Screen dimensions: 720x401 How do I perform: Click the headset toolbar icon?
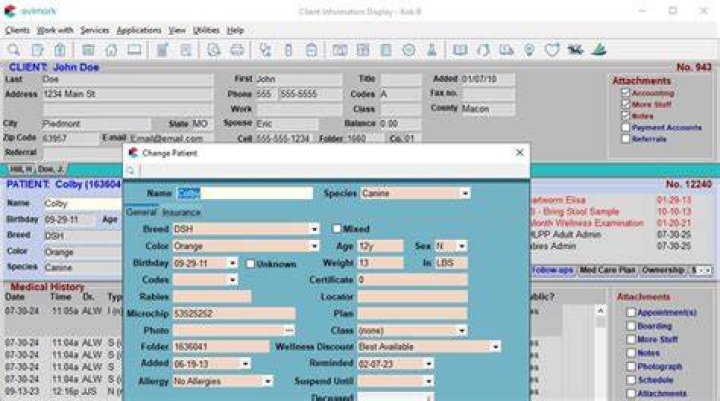(x=483, y=50)
